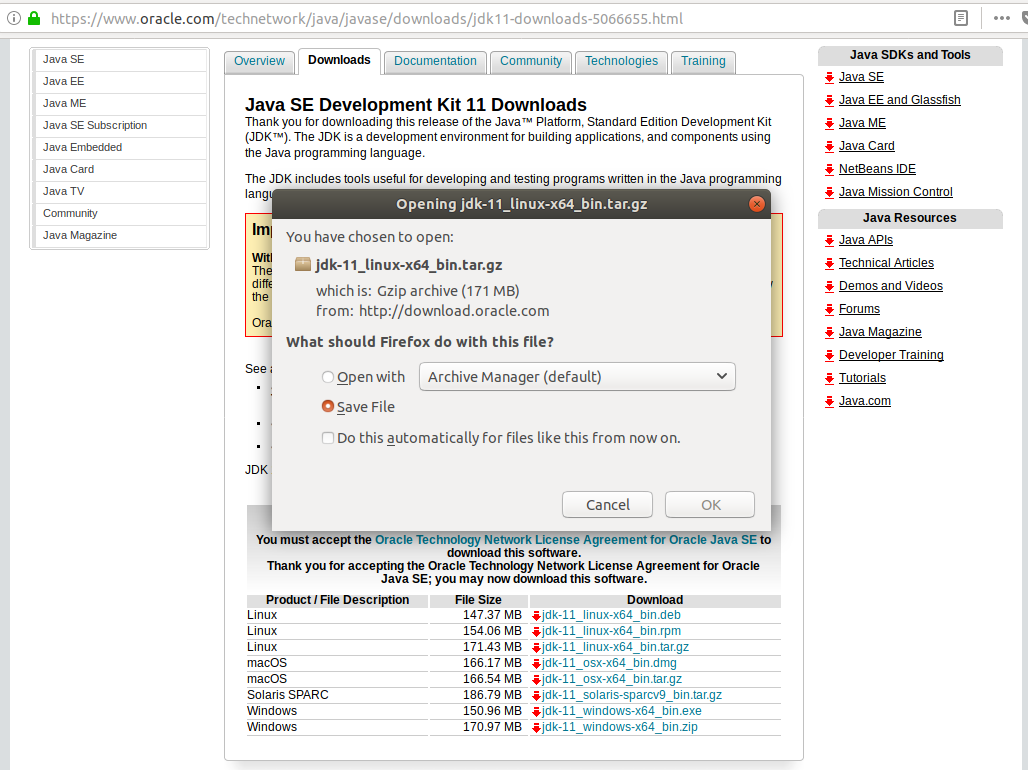Open Java TV in left sidebar
Image resolution: width=1028 pixels, height=770 pixels.
121,192
